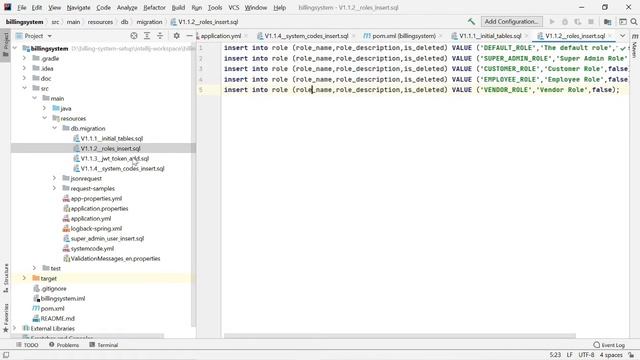Select pom.xml in project tree

pyautogui.click(x=52, y=309)
